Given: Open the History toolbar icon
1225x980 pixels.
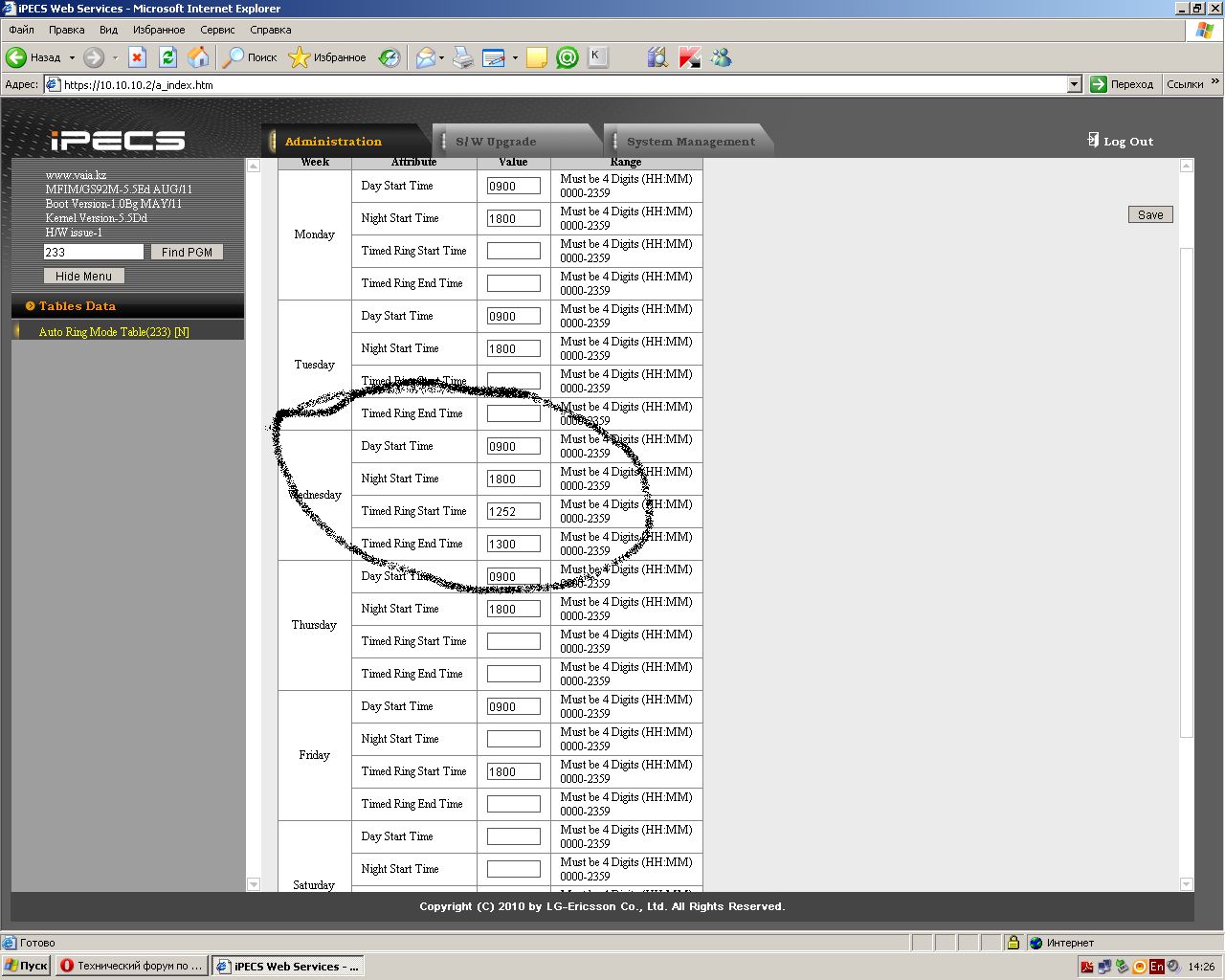Looking at the screenshot, I should pyautogui.click(x=390, y=57).
